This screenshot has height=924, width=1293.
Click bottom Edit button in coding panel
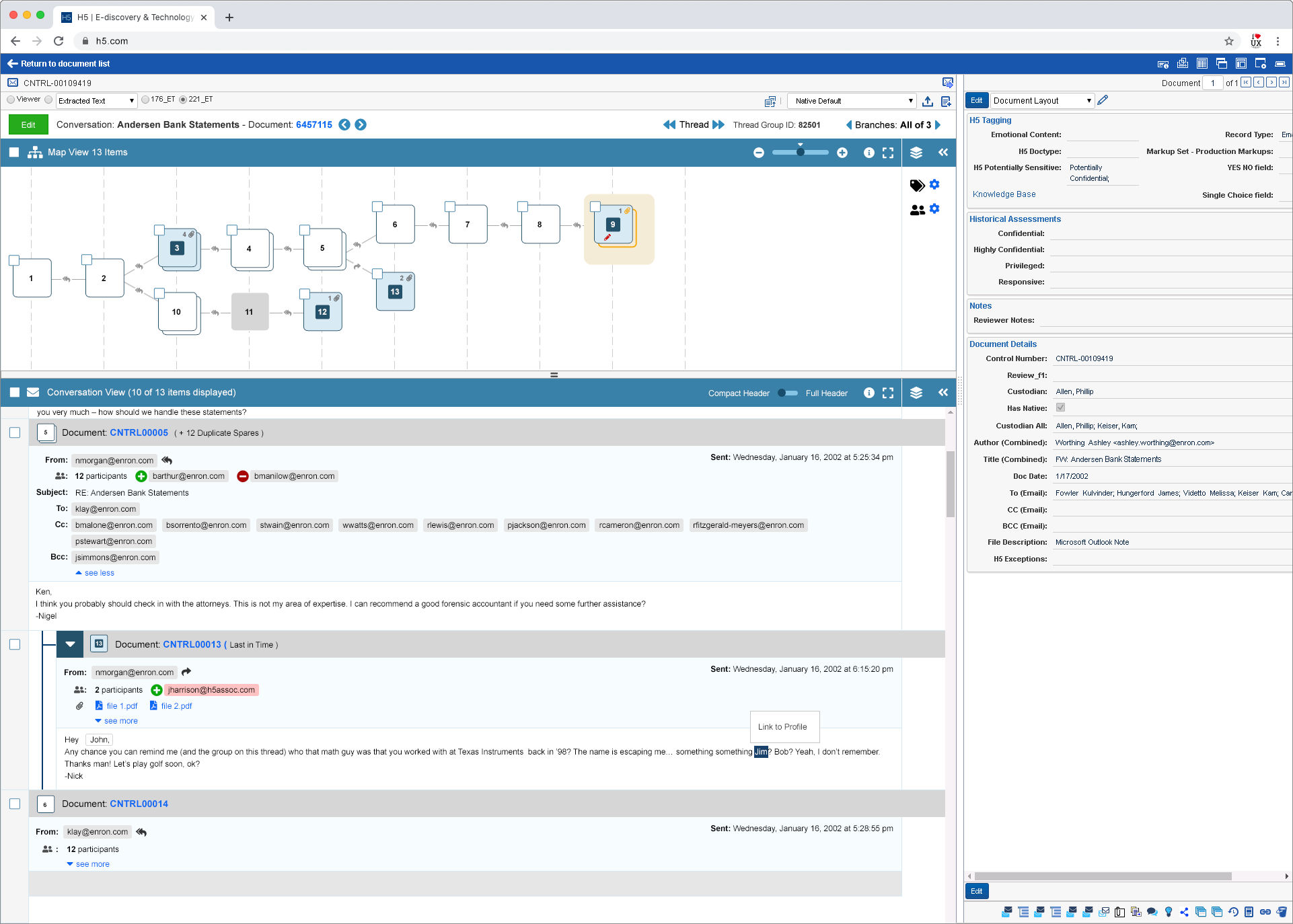pyautogui.click(x=977, y=891)
